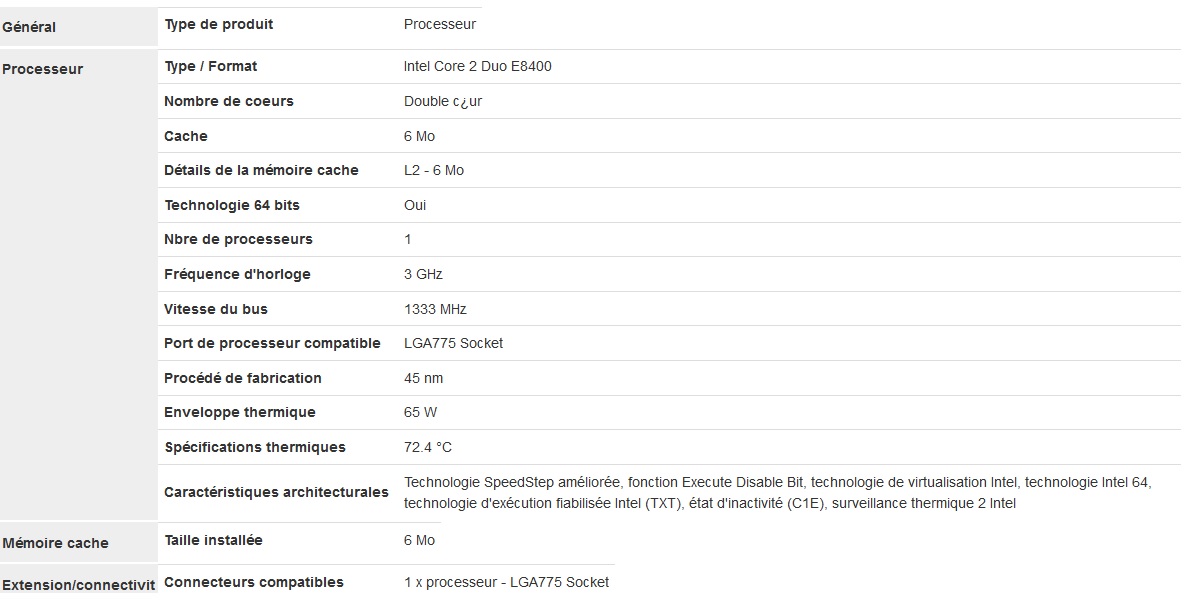Select the 3 GHz clock value

[x=423, y=274]
